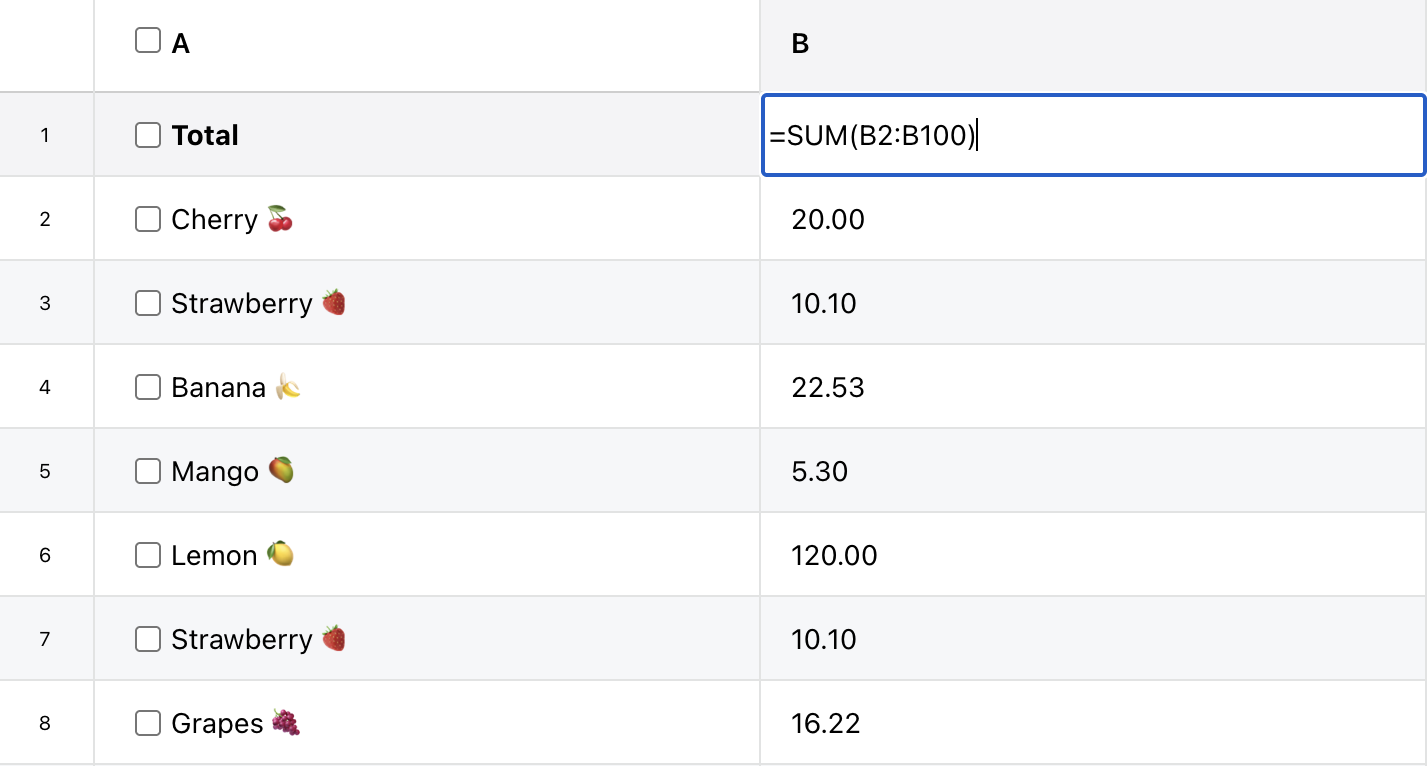Viewport: 1427px width, 766px height.
Task: Select the Mango row checkbox
Action: coord(148,471)
